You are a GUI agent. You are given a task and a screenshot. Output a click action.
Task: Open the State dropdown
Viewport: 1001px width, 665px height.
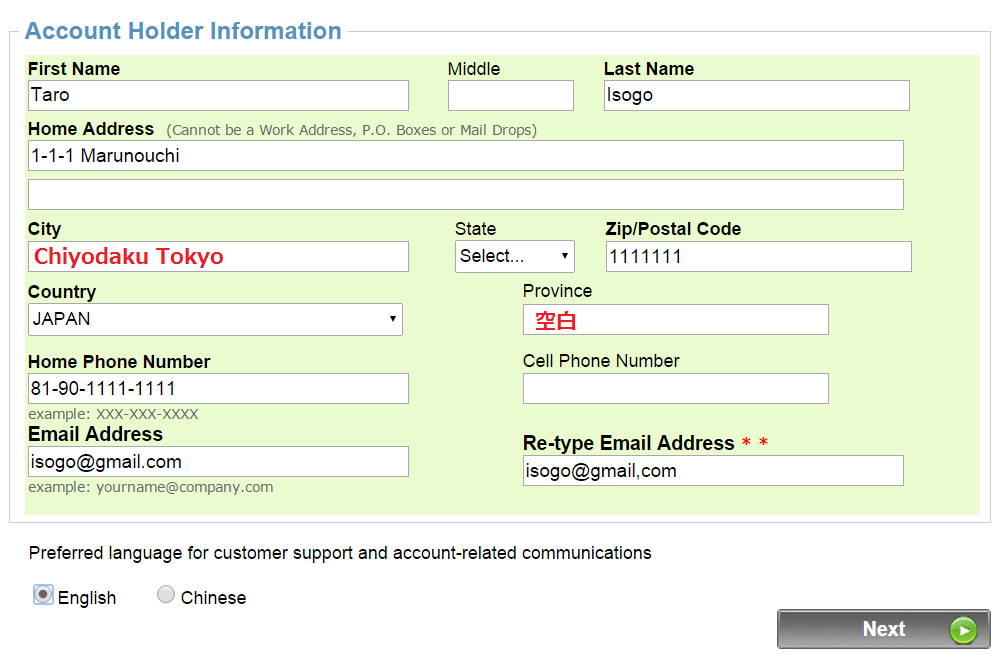click(514, 256)
